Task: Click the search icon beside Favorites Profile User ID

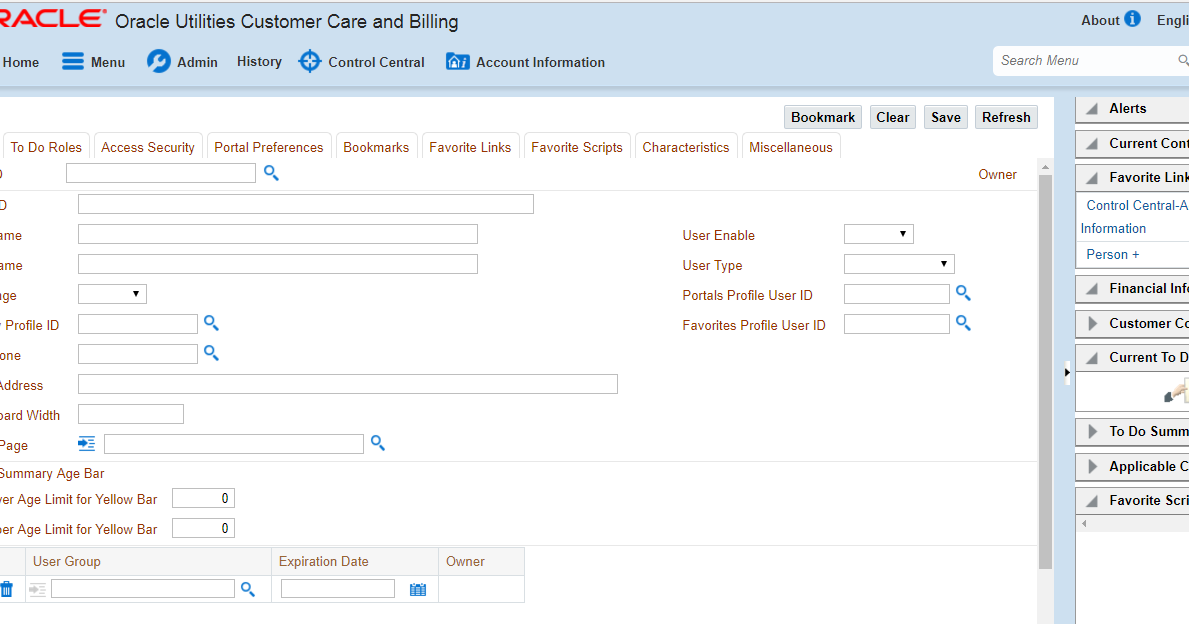Action: point(963,324)
